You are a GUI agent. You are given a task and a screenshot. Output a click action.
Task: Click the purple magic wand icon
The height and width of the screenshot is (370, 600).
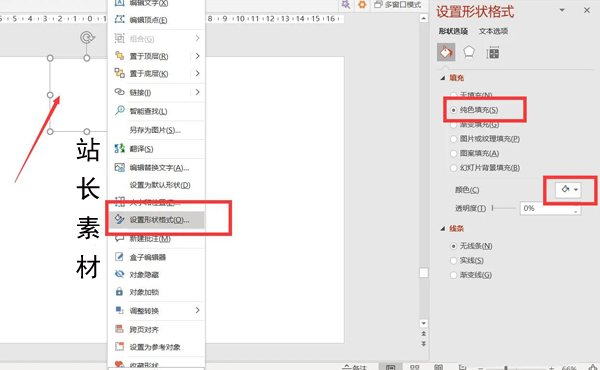click(346, 5)
